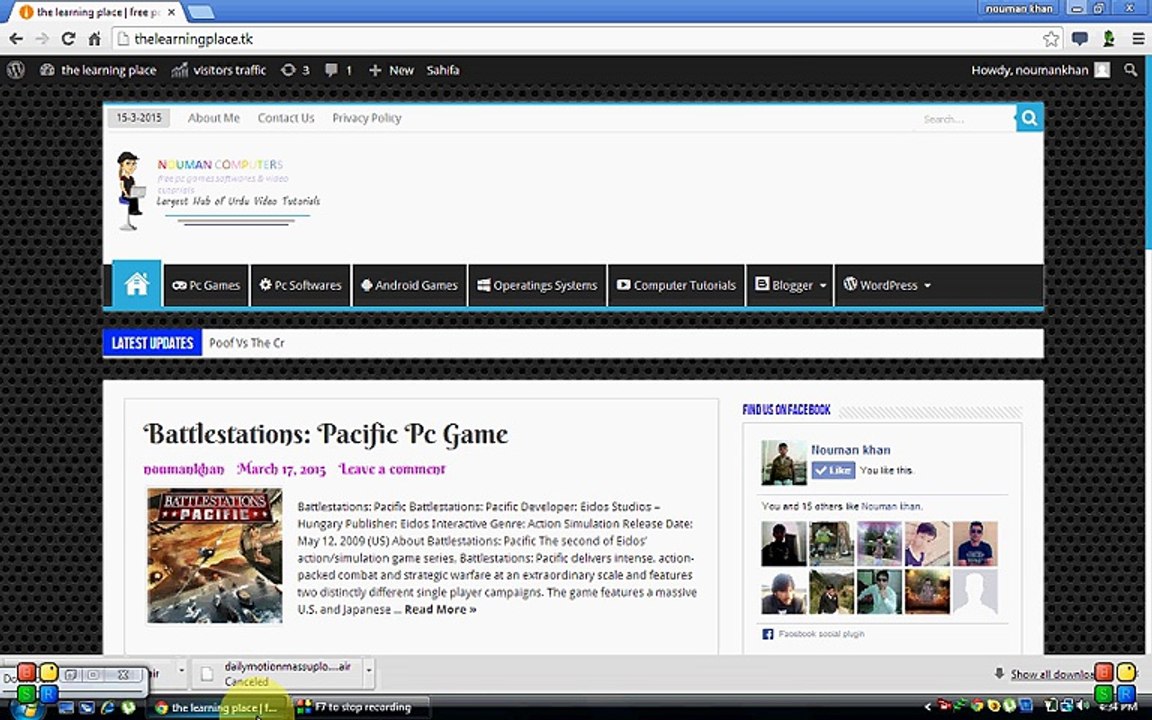The image size is (1152, 720).
Task: Open the Privacy Policy link
Action: point(367,118)
